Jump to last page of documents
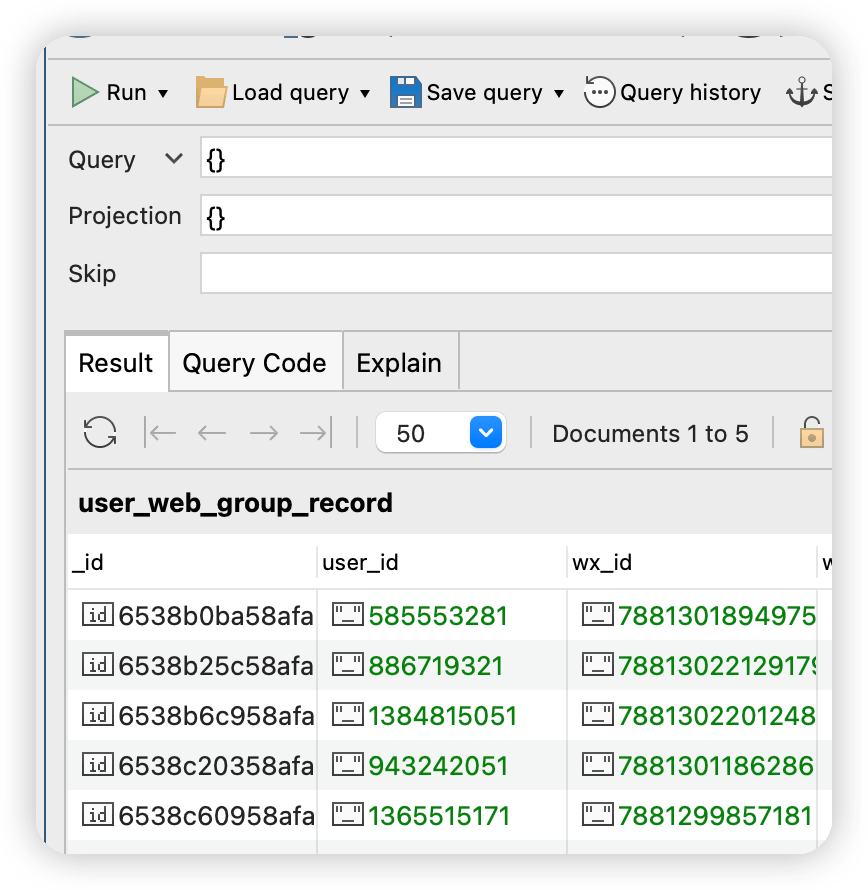This screenshot has width=868, height=890. click(x=316, y=433)
